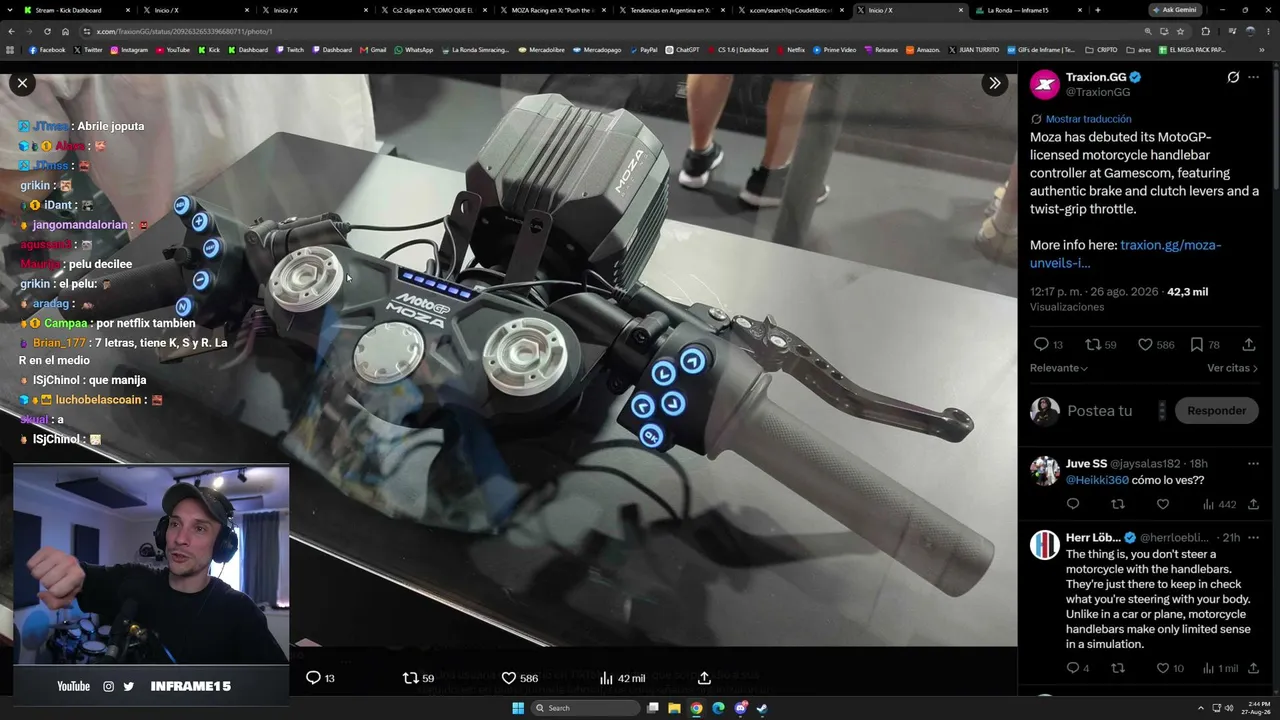
Task: Bookmark this page with the star icon
Action: click(x=1180, y=31)
